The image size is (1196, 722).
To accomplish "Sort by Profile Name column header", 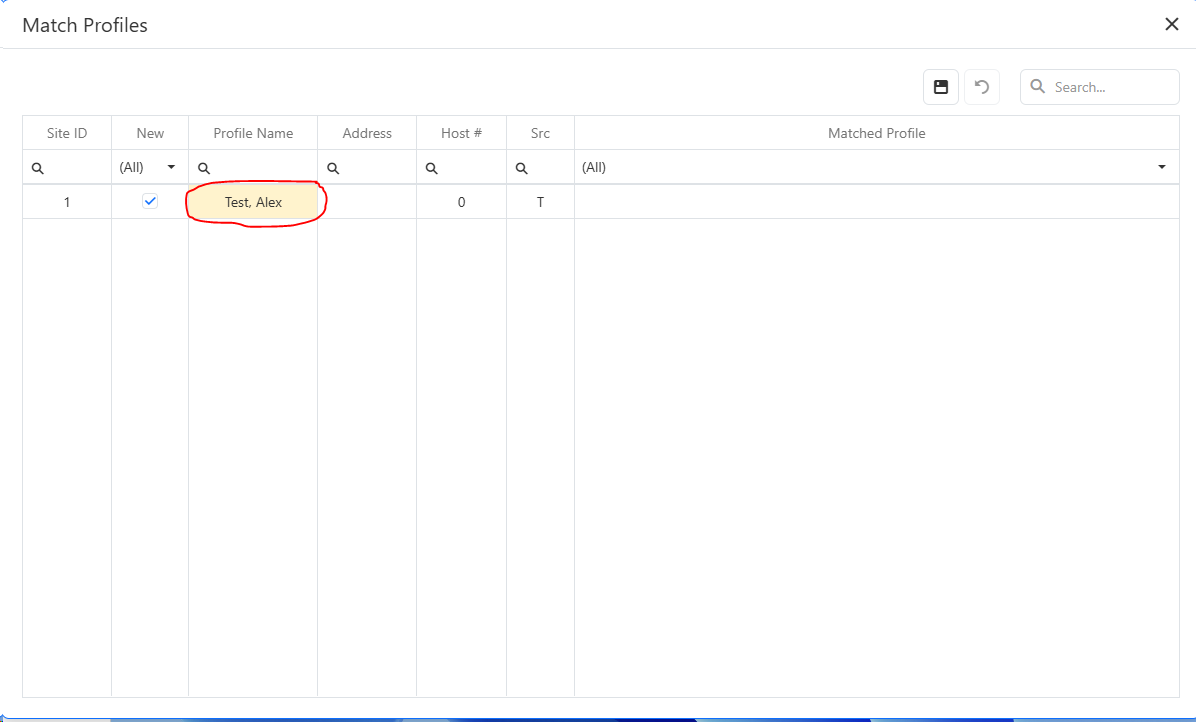I will pyautogui.click(x=253, y=133).
